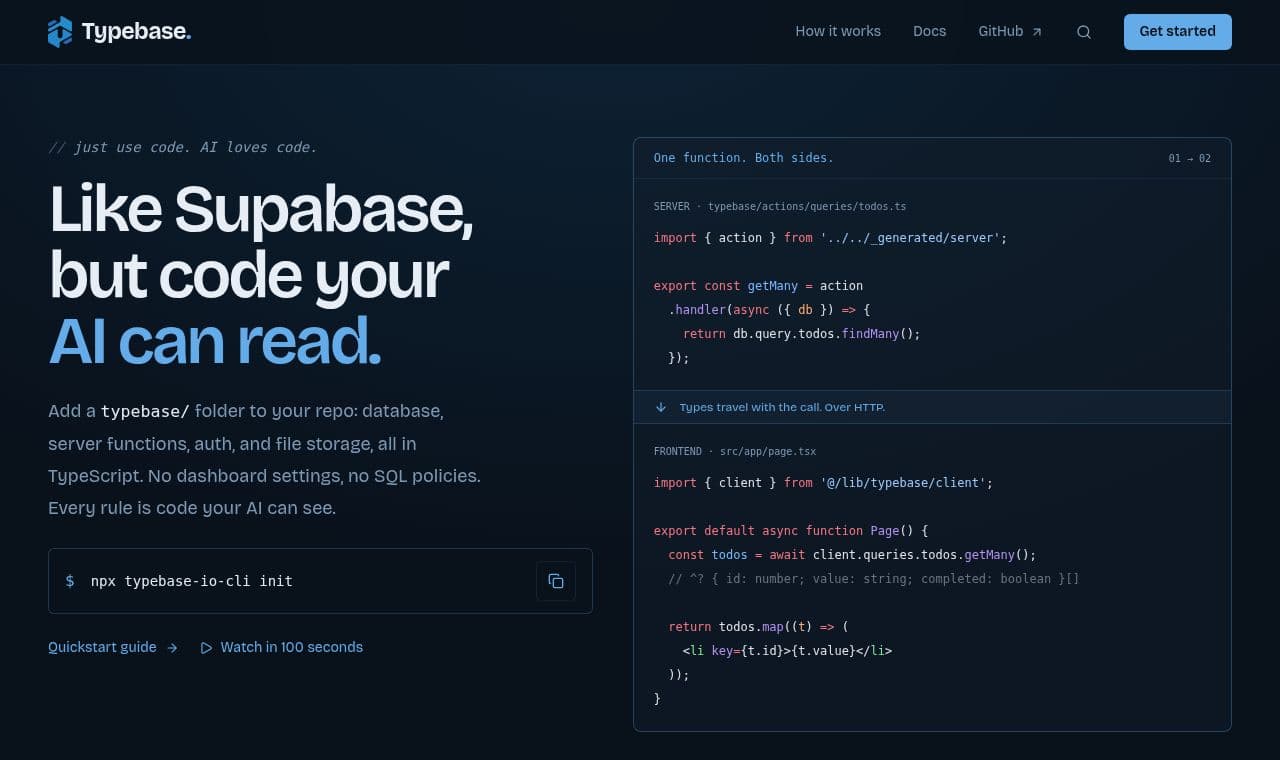The image size is (1280, 760).
Task: Click the FRONTEND src/app/page.tsx label
Action: 736,451
